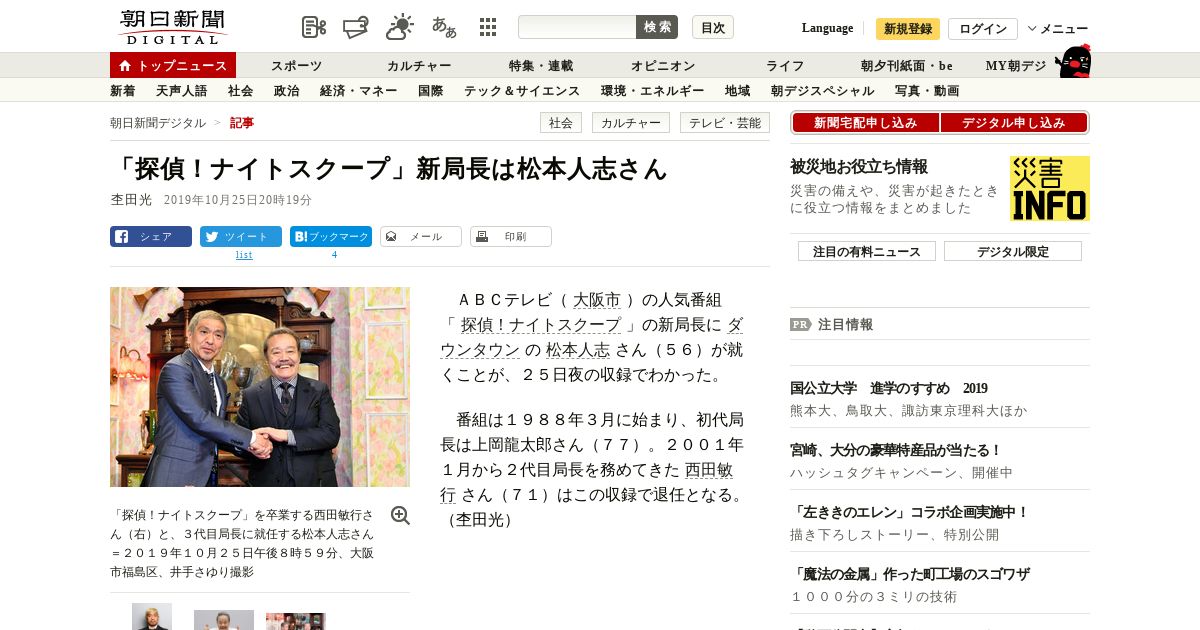
Task: Enlarge photo with the magnifier icon
Action: [400, 516]
